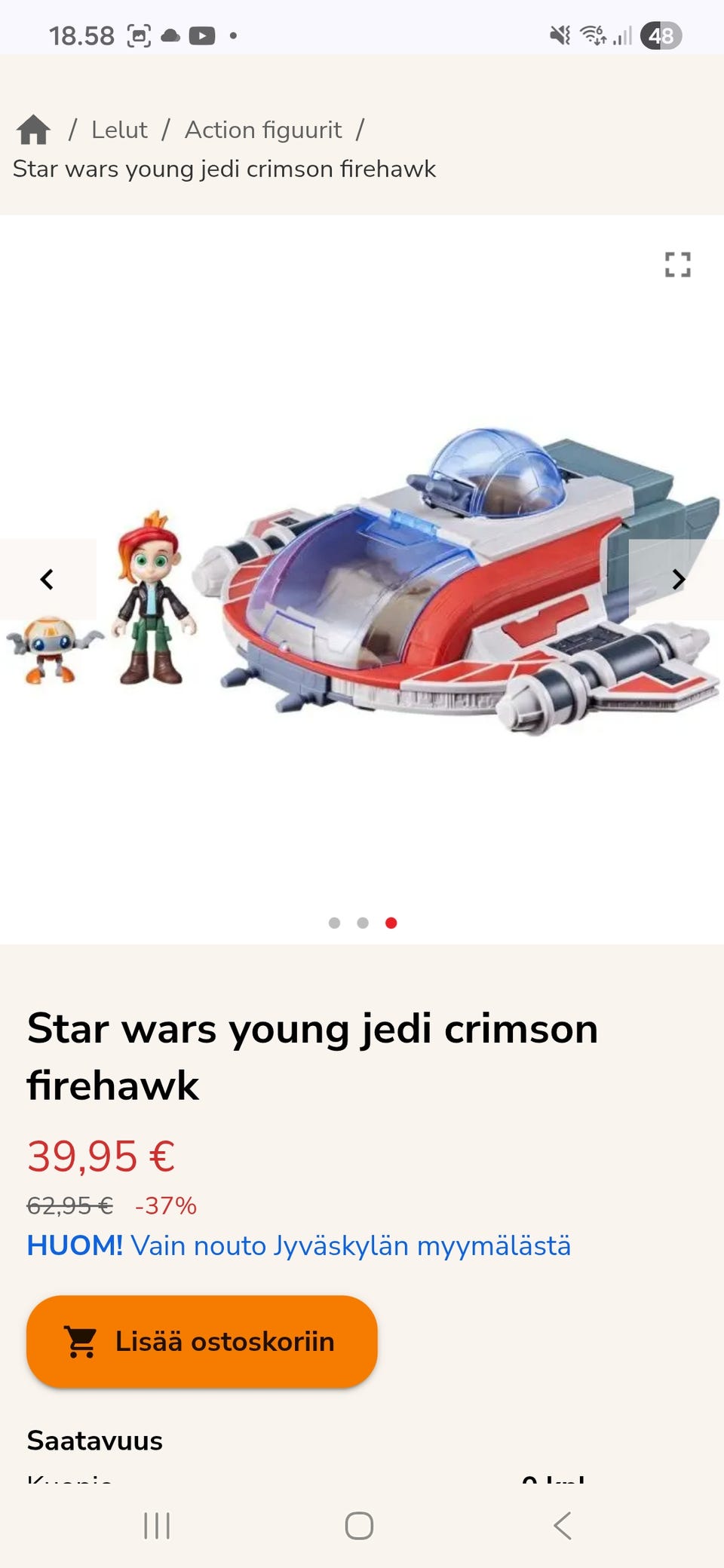Select third red carousel dot

[x=391, y=923]
